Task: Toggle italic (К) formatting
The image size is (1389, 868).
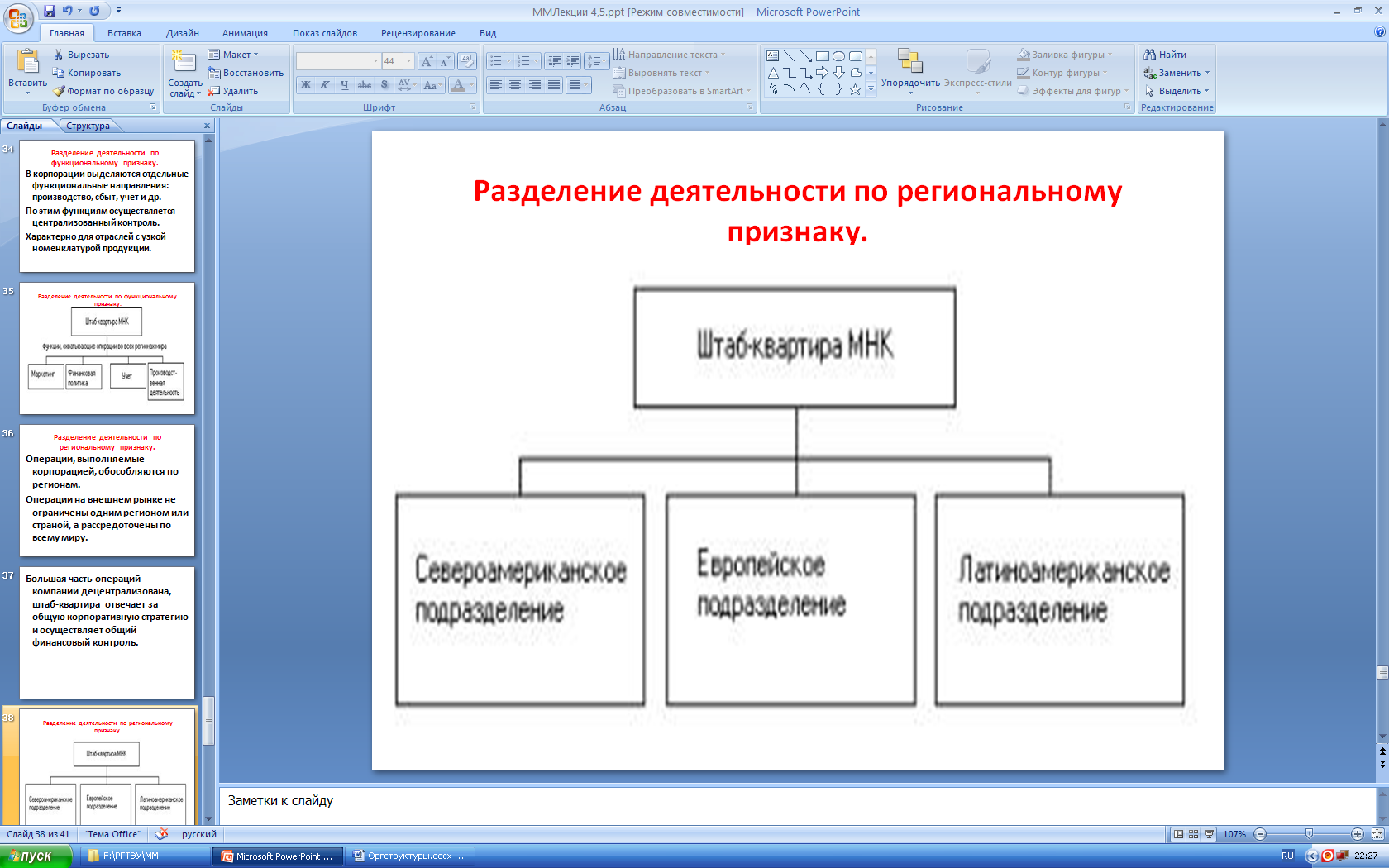Action: click(325, 85)
